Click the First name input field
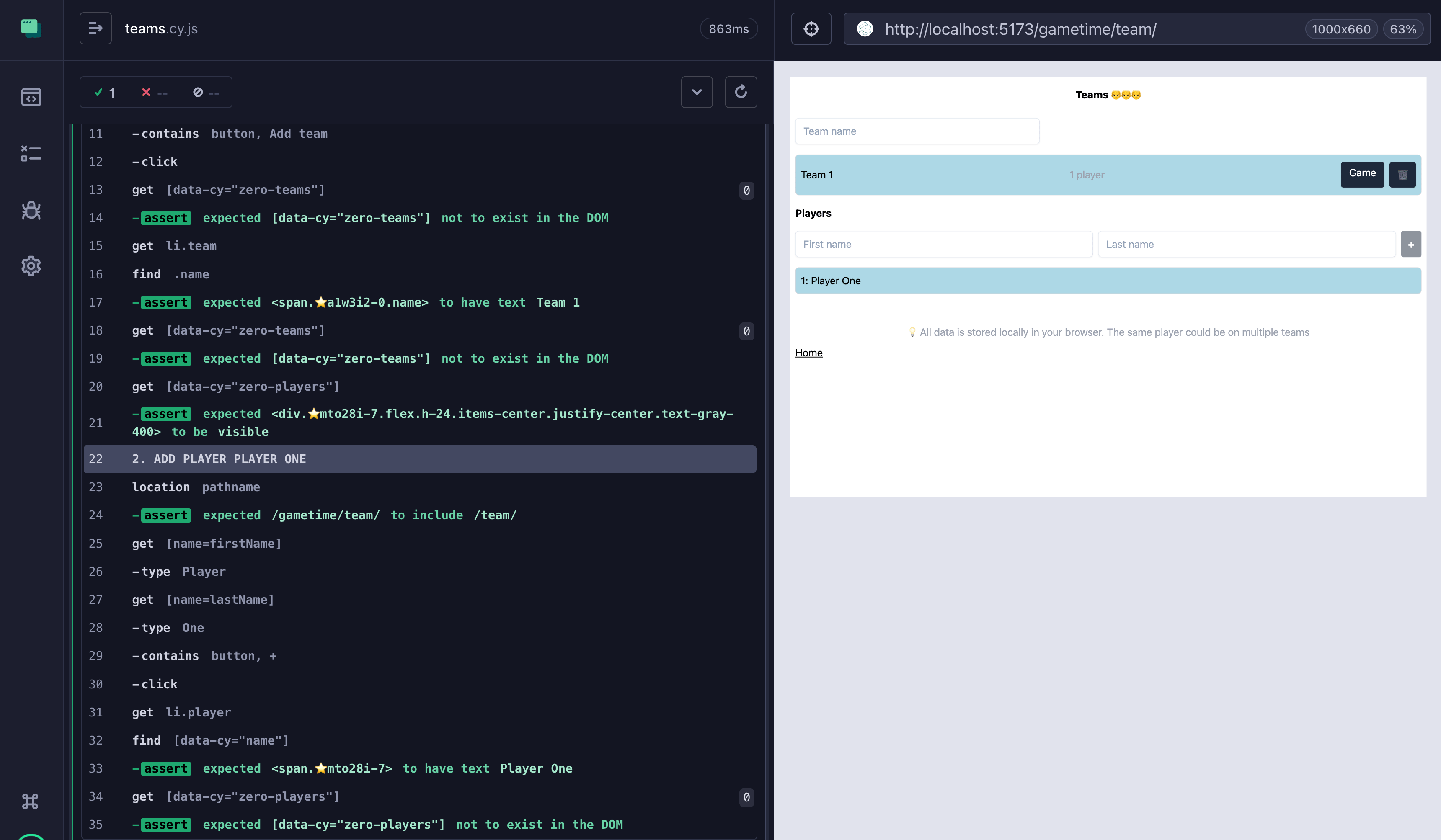 coord(943,244)
